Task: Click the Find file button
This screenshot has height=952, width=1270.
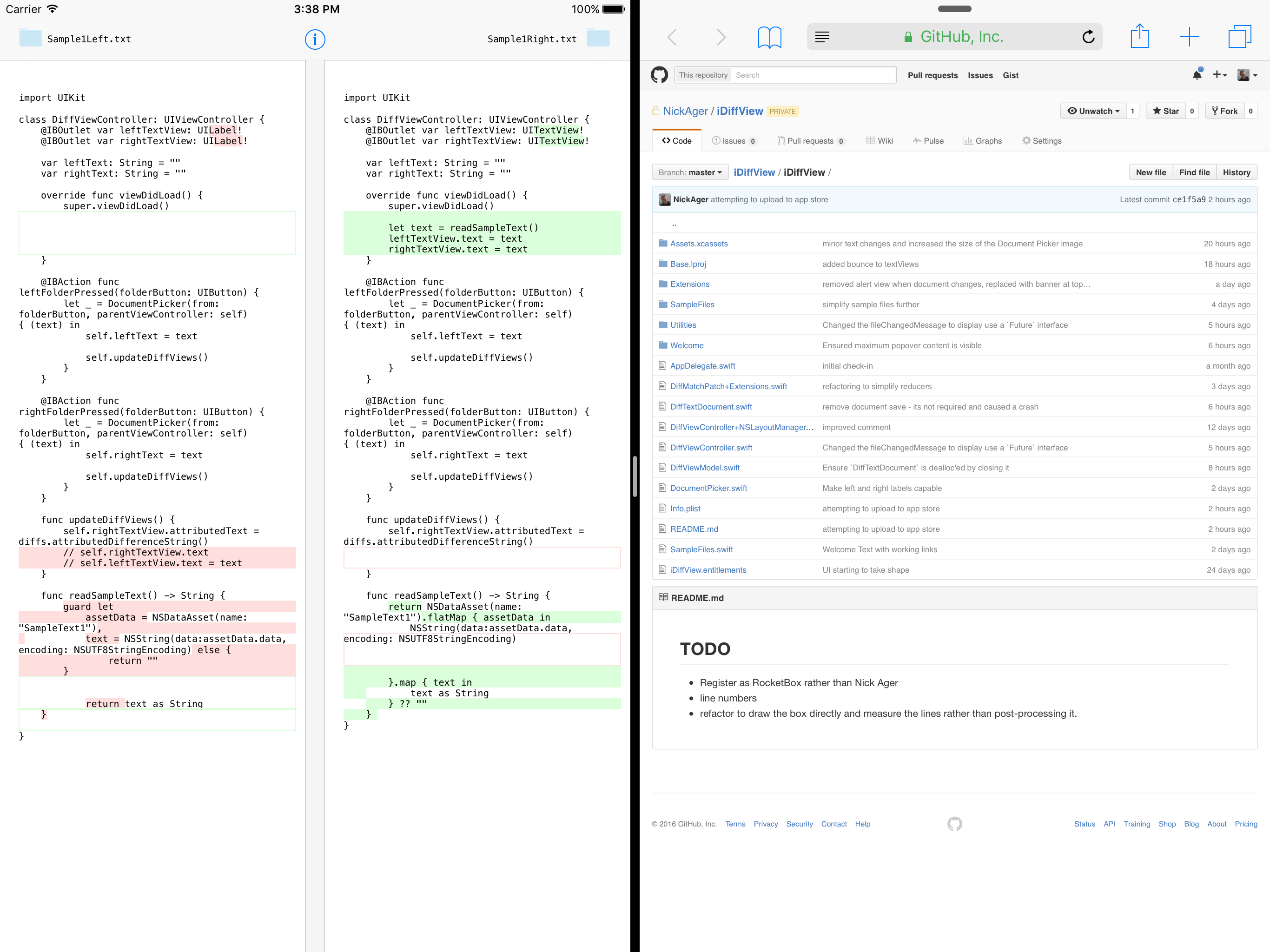Action: point(1194,172)
